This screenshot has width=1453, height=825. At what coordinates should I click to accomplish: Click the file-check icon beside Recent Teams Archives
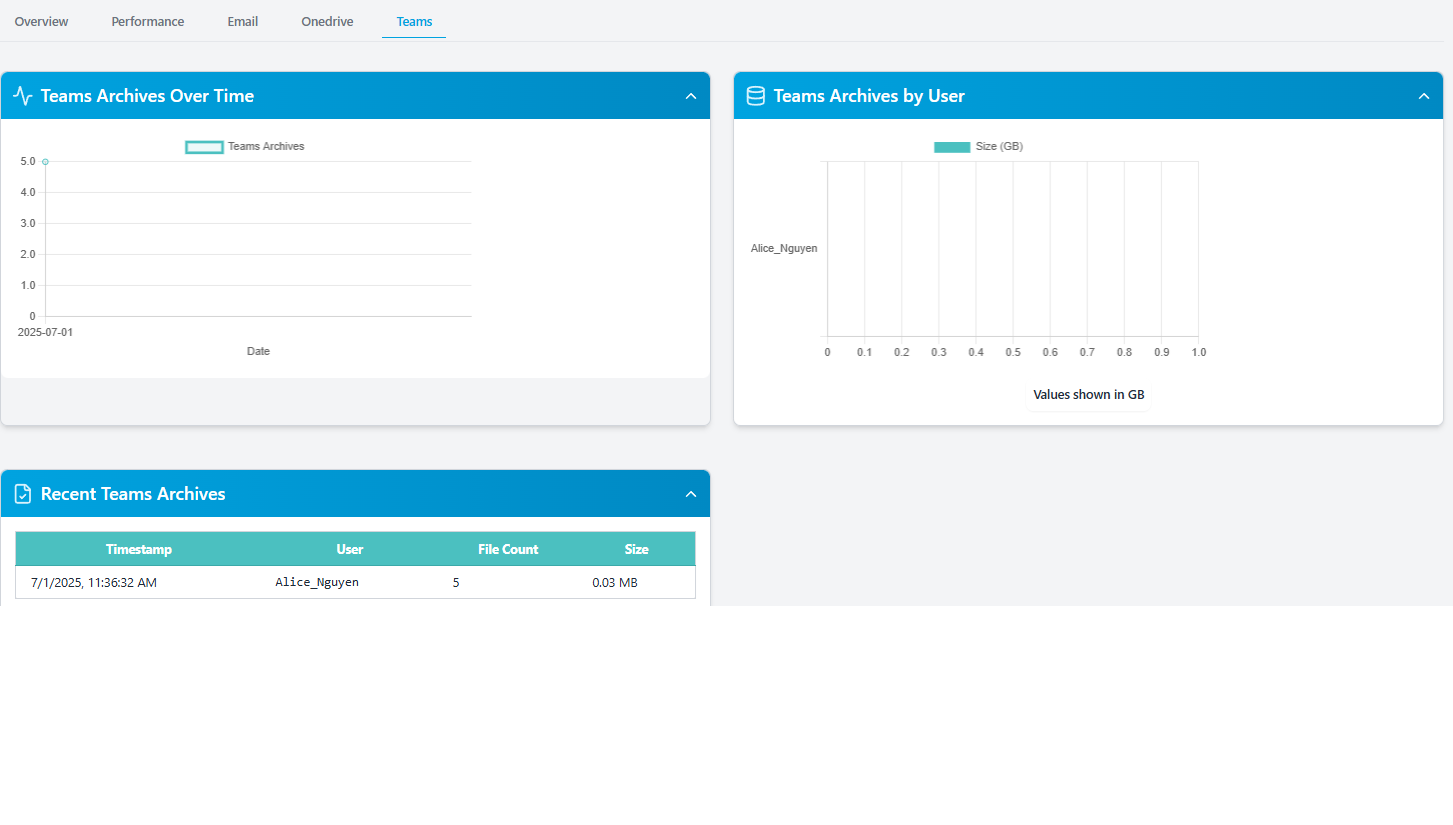coord(23,494)
